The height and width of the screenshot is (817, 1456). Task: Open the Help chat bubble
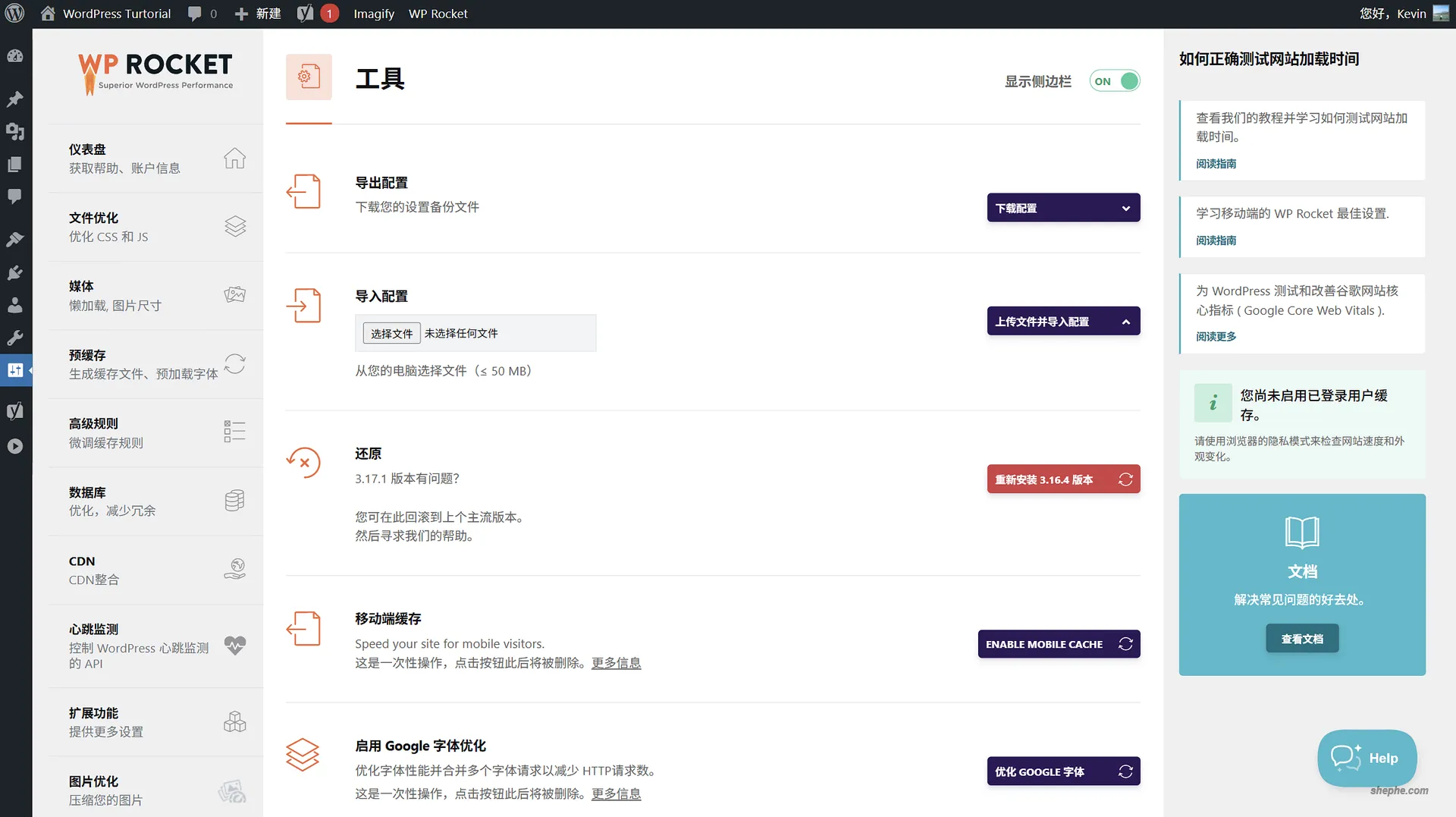[1367, 758]
